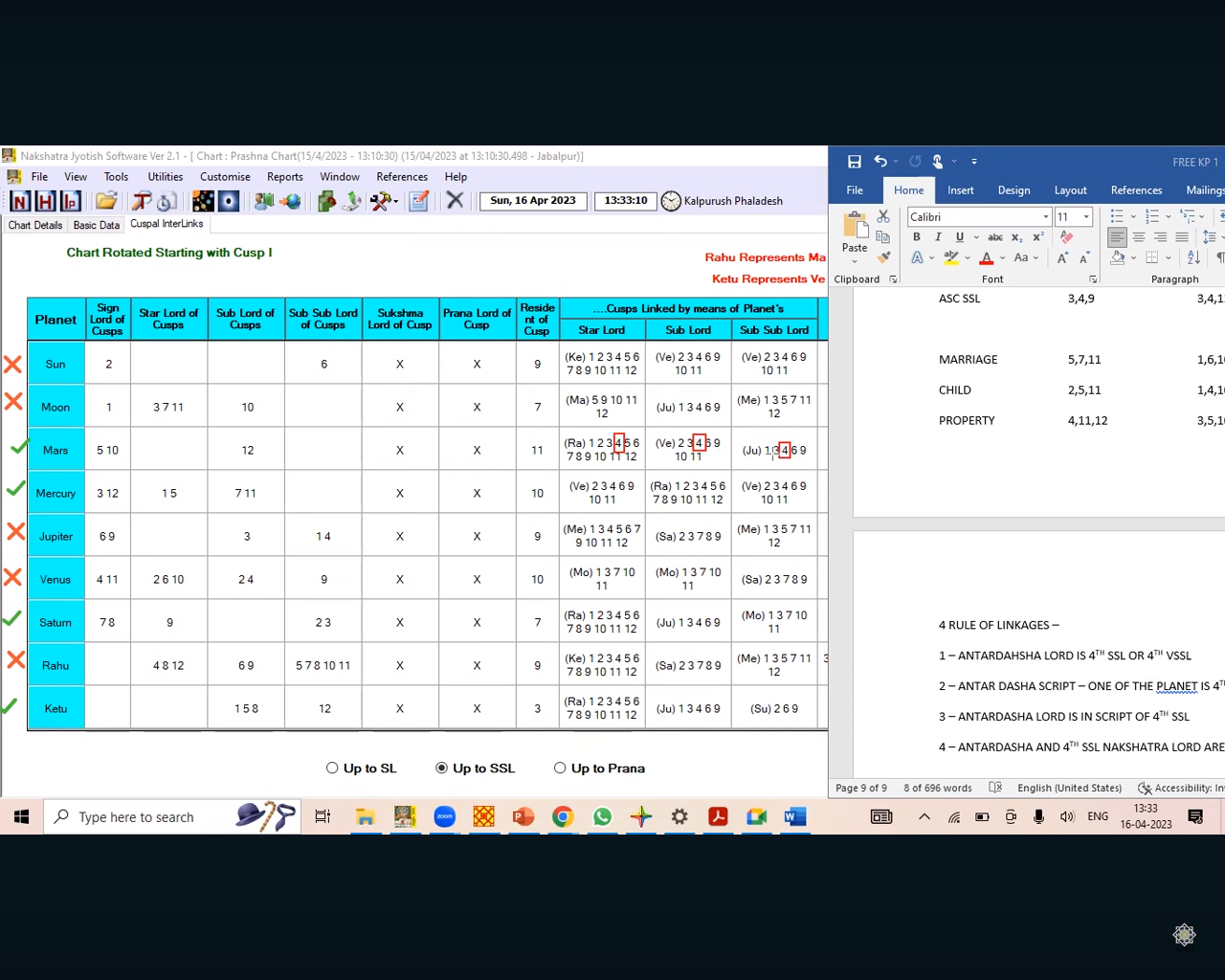
Task: Open the Utilities menu in Nakshatra Jyotish
Action: [165, 177]
